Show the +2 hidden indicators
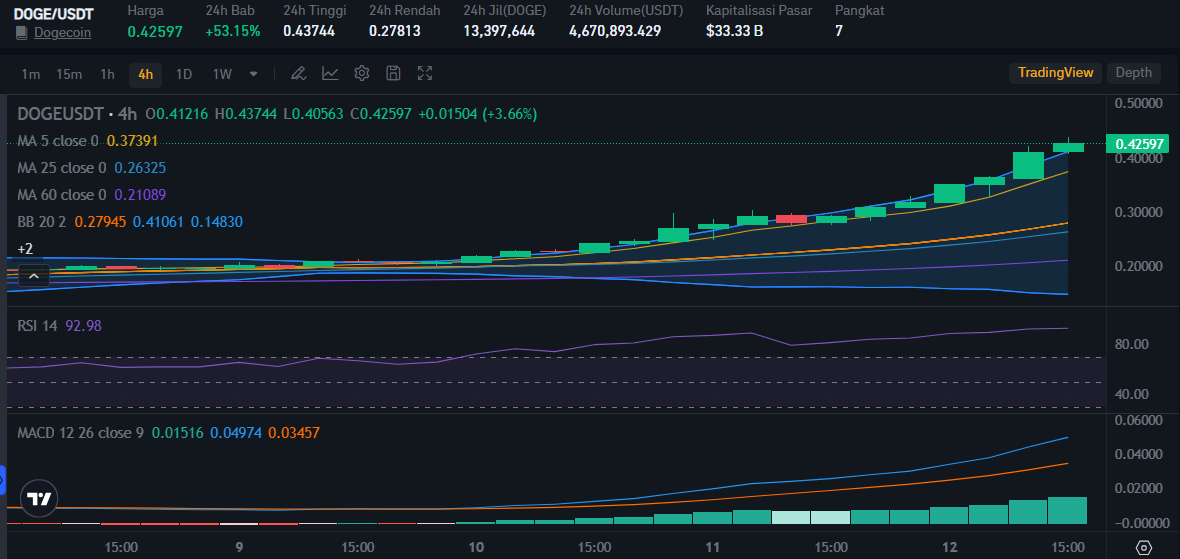The width and height of the screenshot is (1180, 559). [26, 248]
